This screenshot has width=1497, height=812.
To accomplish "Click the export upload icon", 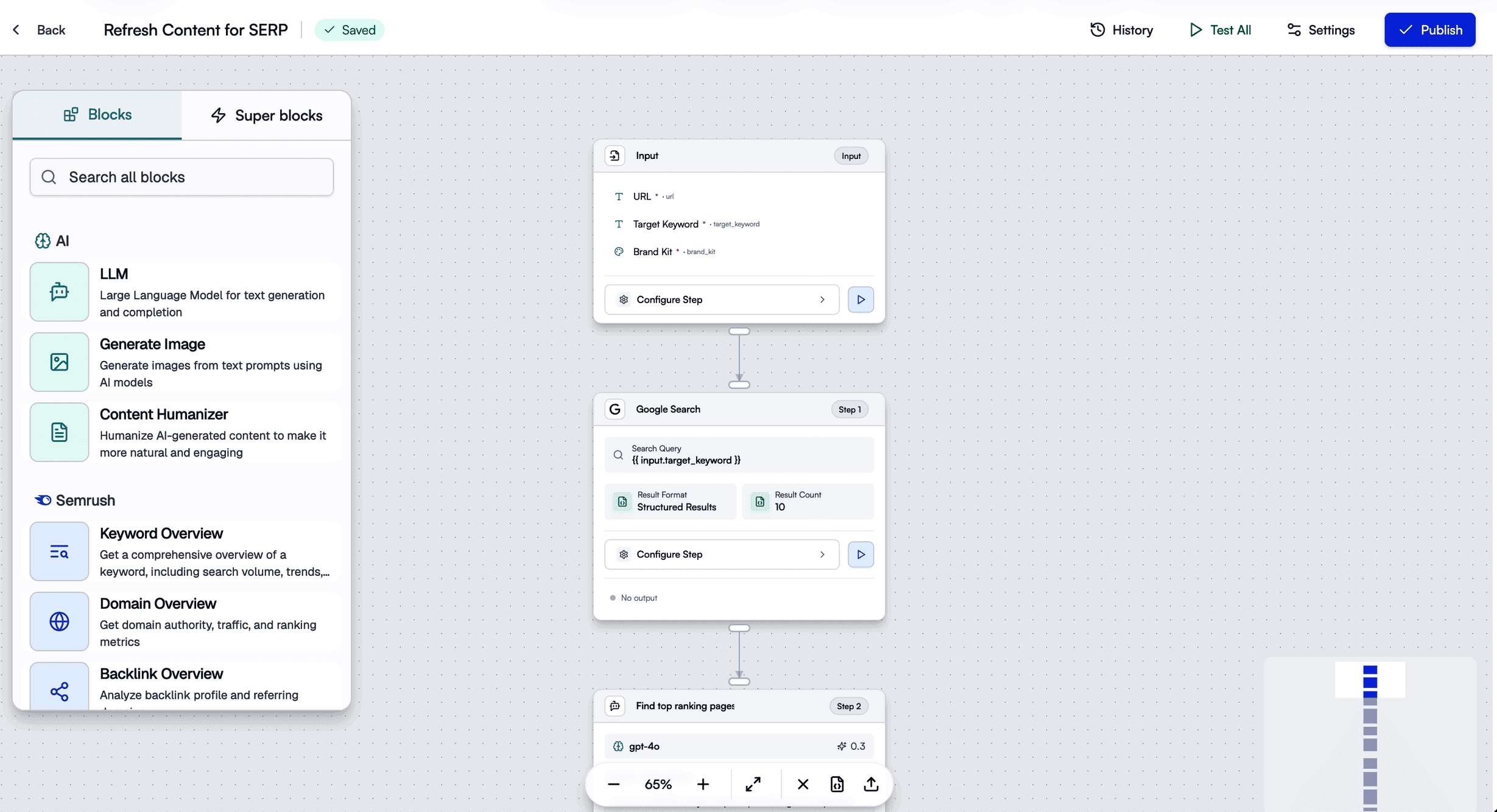I will pyautogui.click(x=871, y=784).
